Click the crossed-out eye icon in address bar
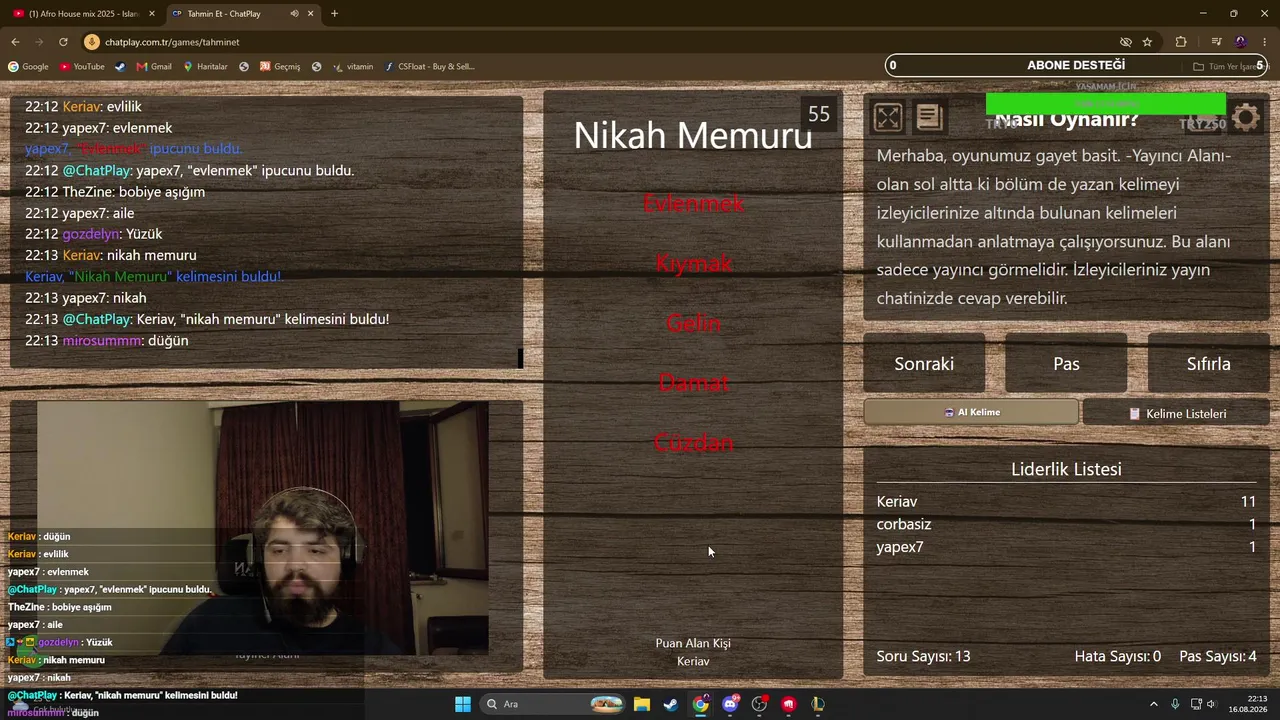Viewport: 1280px width, 720px height. [1126, 42]
